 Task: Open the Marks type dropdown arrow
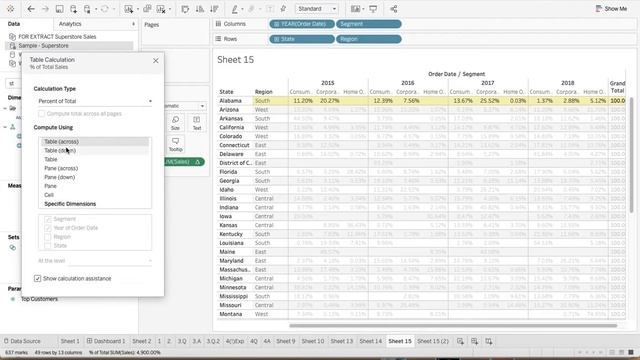coord(202,106)
